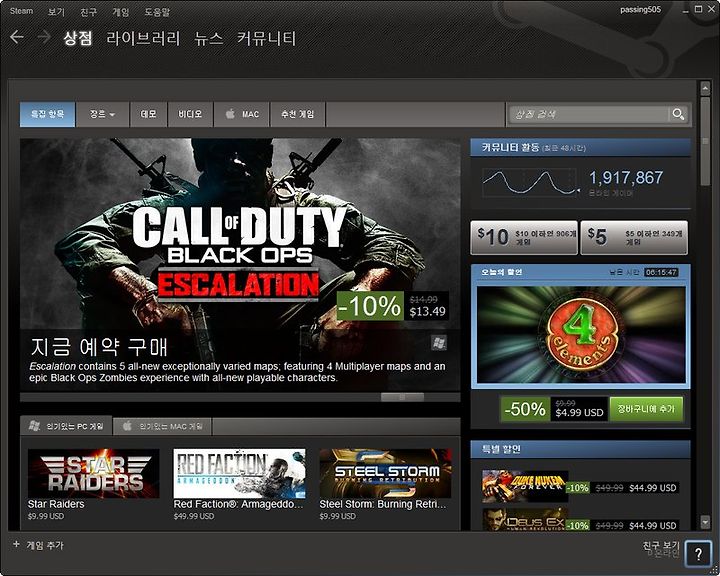720x576 pixels.
Task: Click the Steel Storm: Burning Retribution title
Action: (383, 504)
